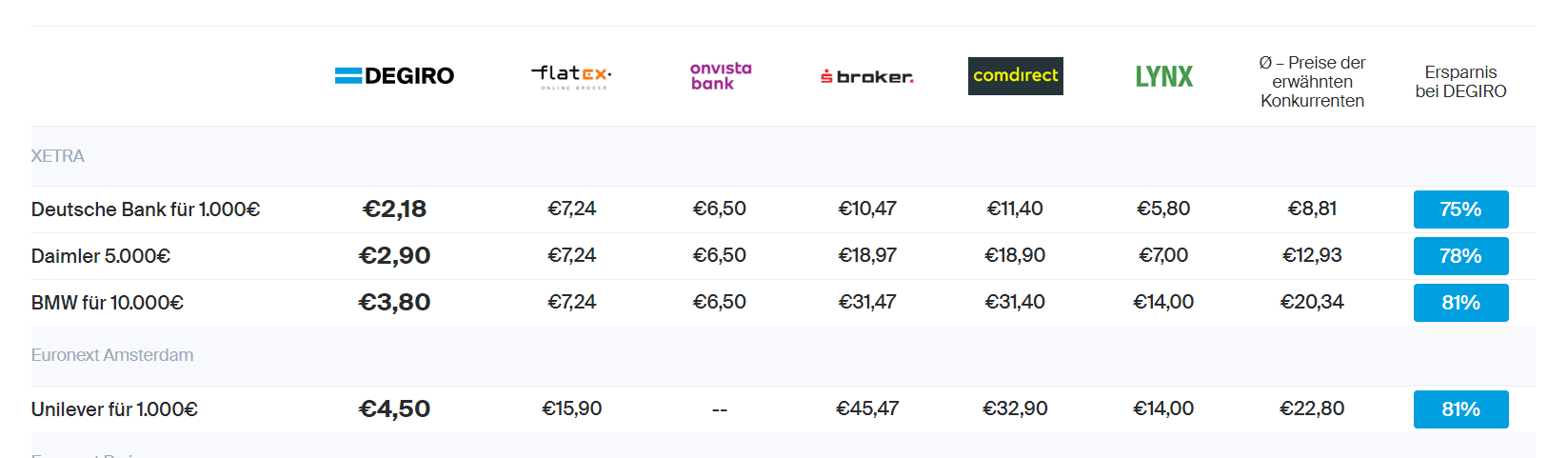The height and width of the screenshot is (458, 1568).
Task: Click the Preise der erwähnten Konkurrenten header
Action: pyautogui.click(x=1312, y=82)
